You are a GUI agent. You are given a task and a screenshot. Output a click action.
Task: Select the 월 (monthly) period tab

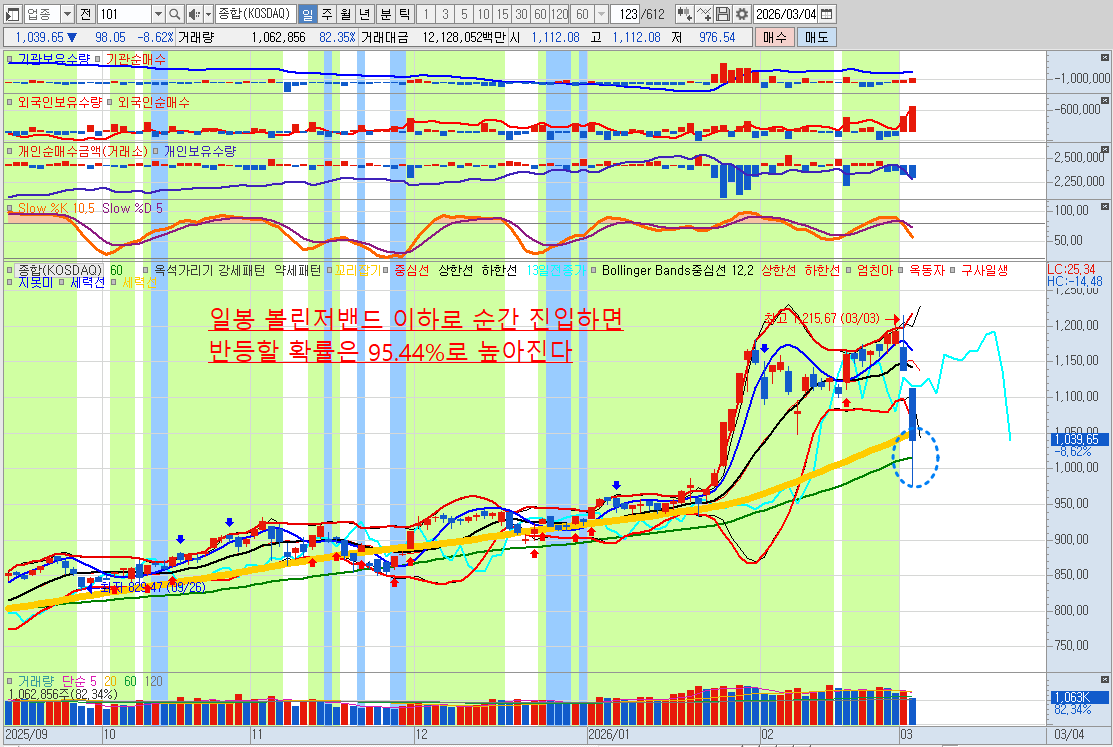346,14
